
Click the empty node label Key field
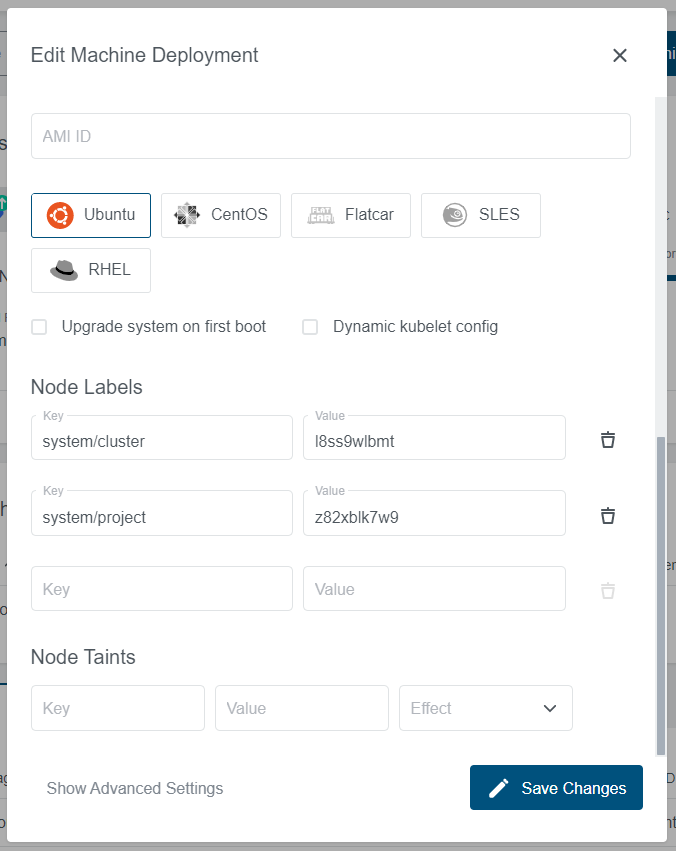pyautogui.click(x=161, y=588)
